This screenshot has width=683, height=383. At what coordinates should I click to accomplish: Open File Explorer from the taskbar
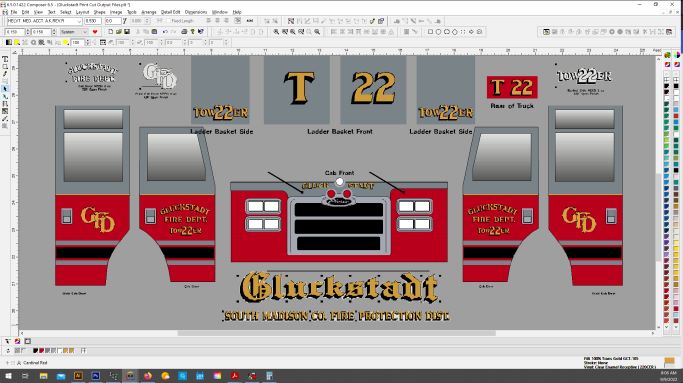pos(43,376)
